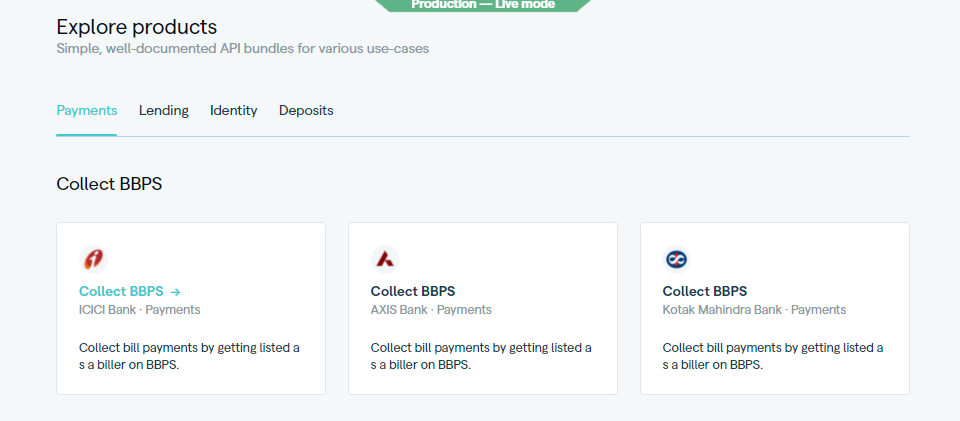960x421 pixels.
Task: Click the AXIS card bill payments description
Action: [481, 357]
